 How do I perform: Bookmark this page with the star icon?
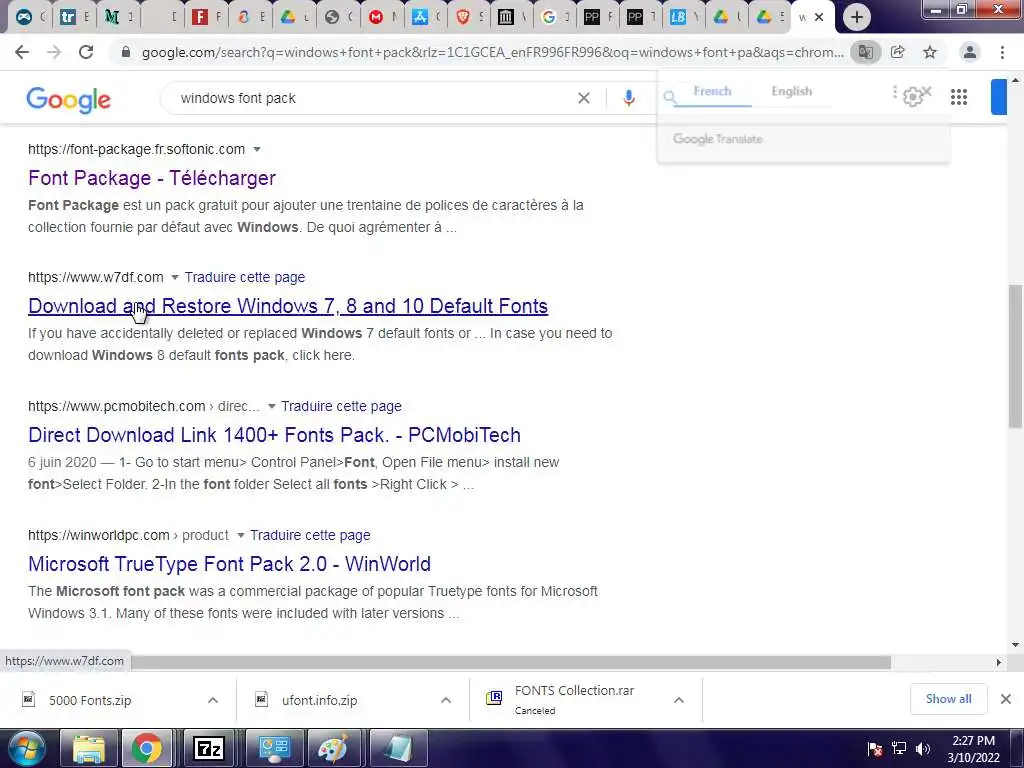tap(930, 52)
